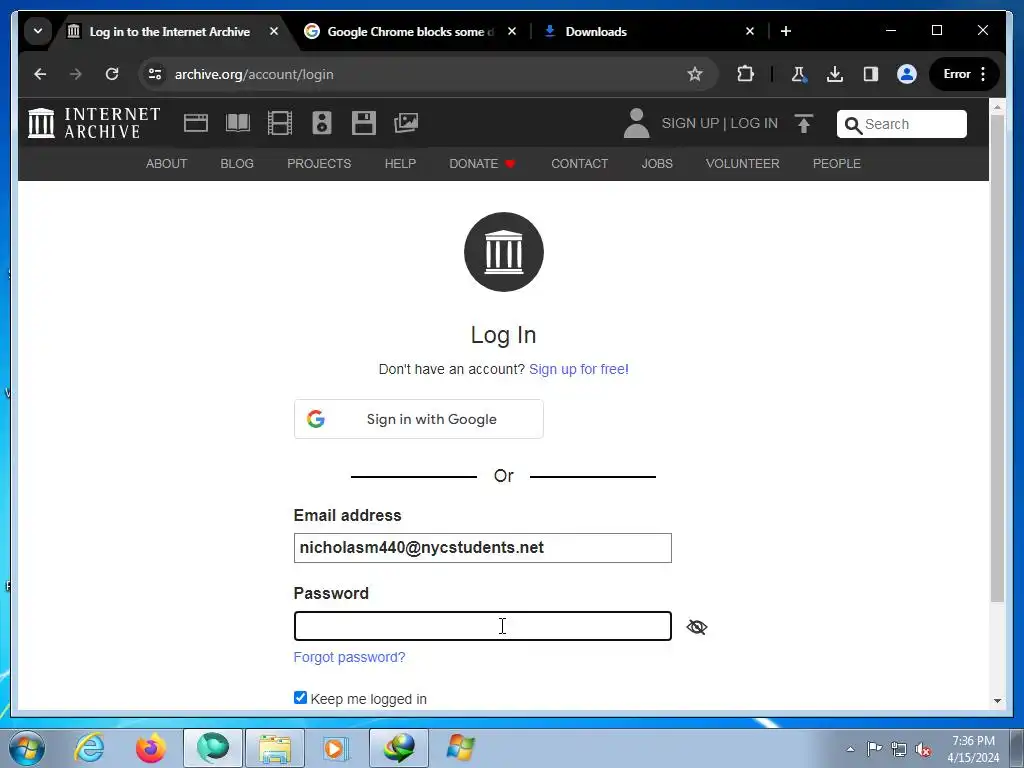Open a new tab
Viewport: 1024px width, 768px height.
(x=786, y=31)
